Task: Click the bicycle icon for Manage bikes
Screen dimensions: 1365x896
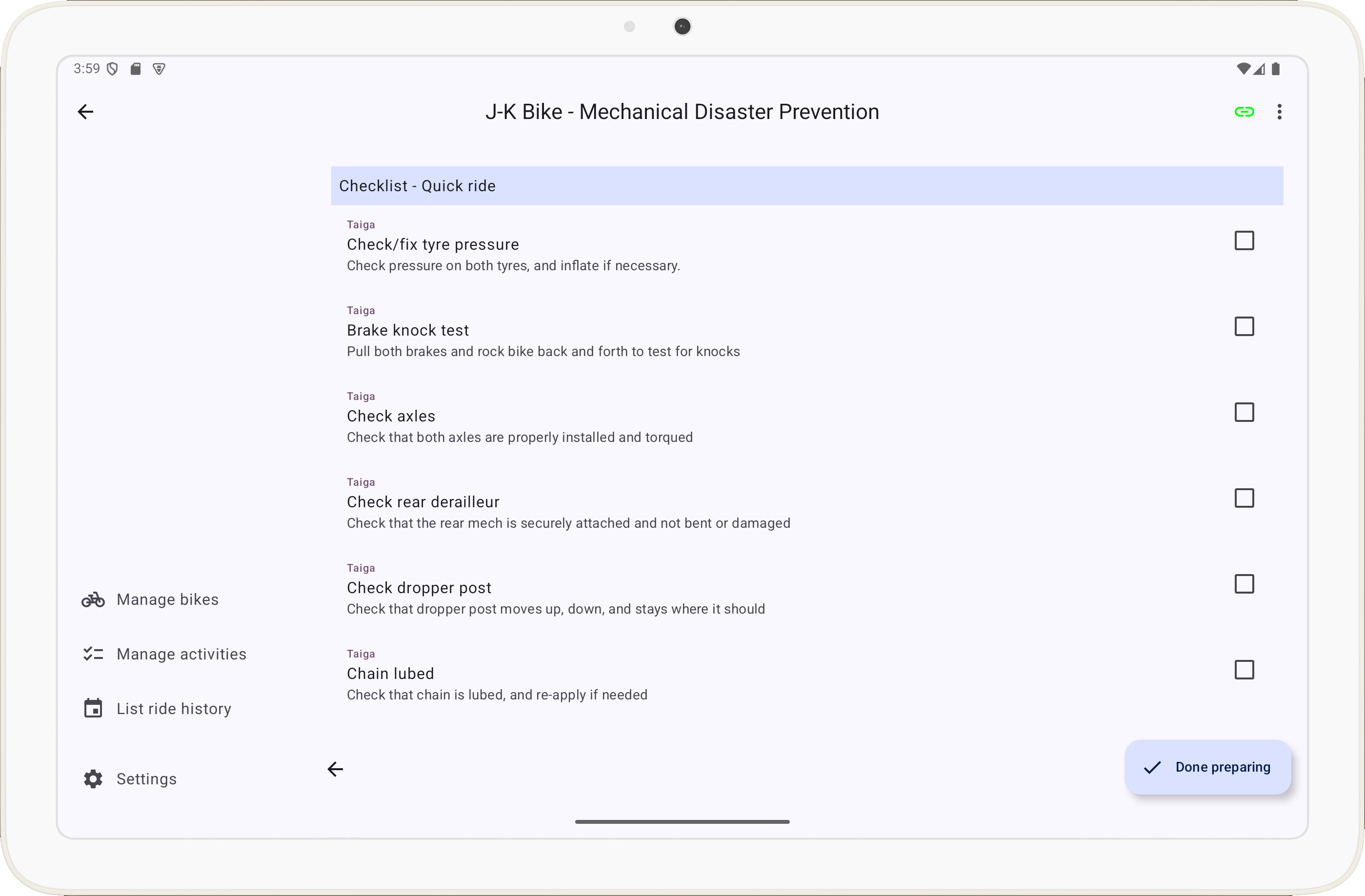Action: 93,599
